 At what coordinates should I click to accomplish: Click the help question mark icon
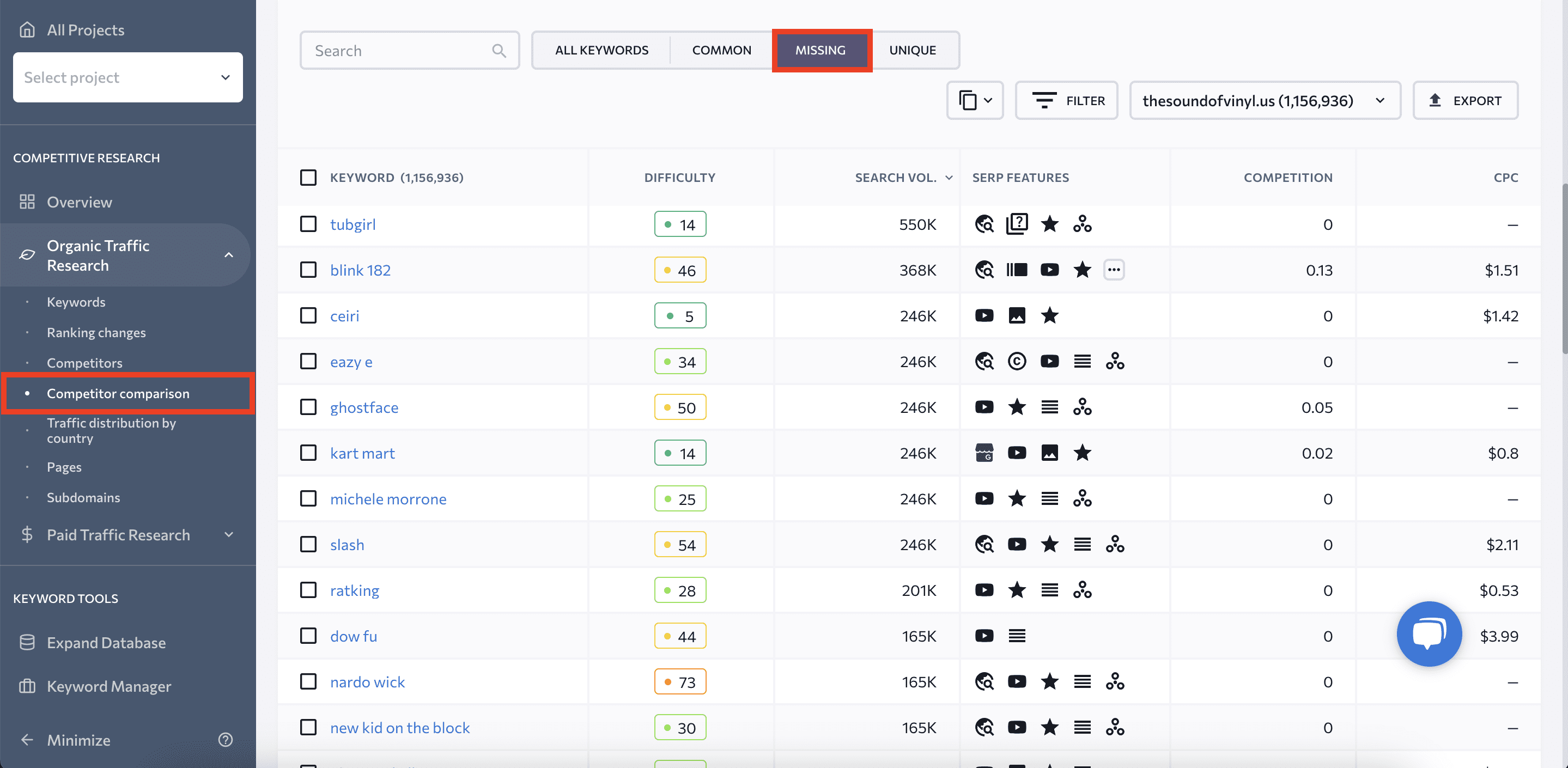(x=225, y=739)
